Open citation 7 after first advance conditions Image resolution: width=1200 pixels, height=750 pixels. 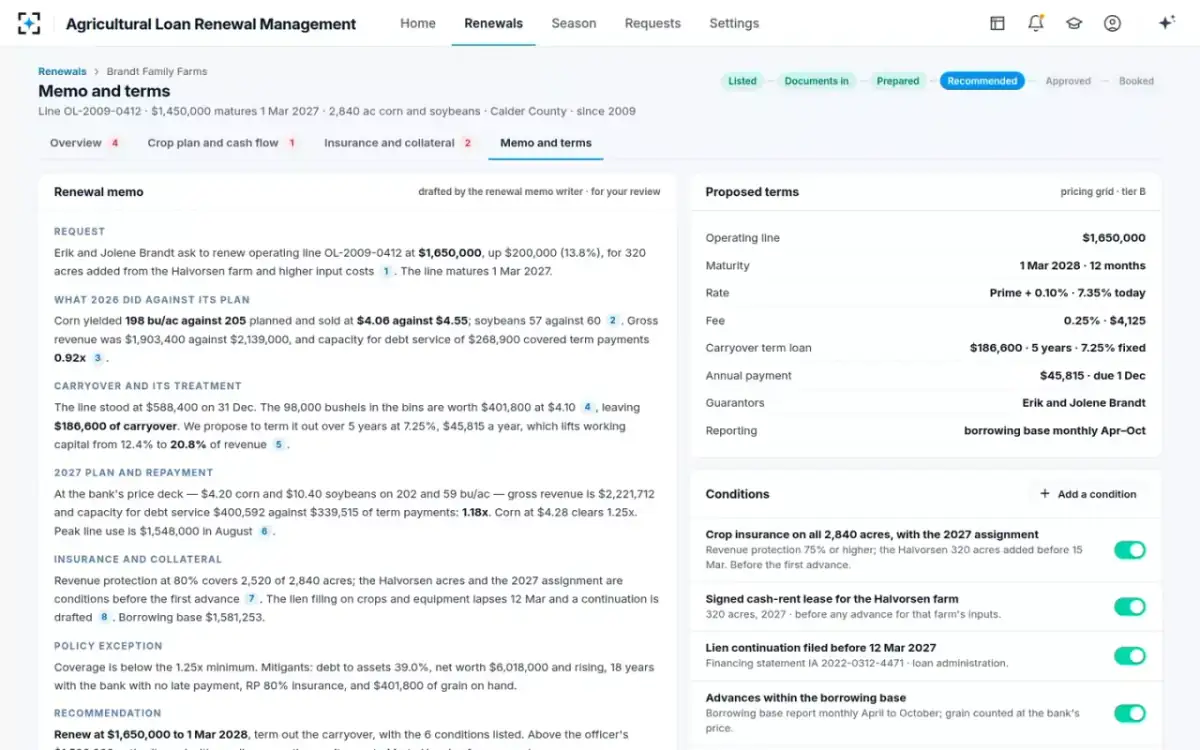(x=252, y=599)
